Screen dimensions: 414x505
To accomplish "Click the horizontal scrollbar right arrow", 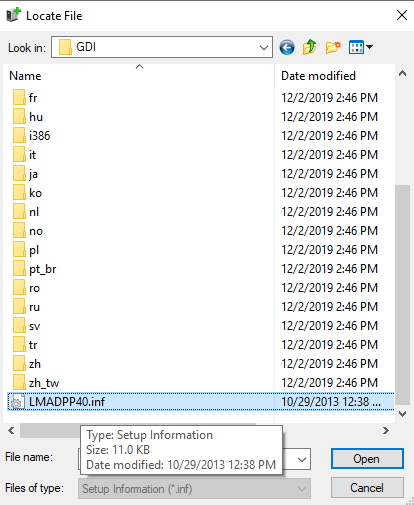I will click(386, 430).
